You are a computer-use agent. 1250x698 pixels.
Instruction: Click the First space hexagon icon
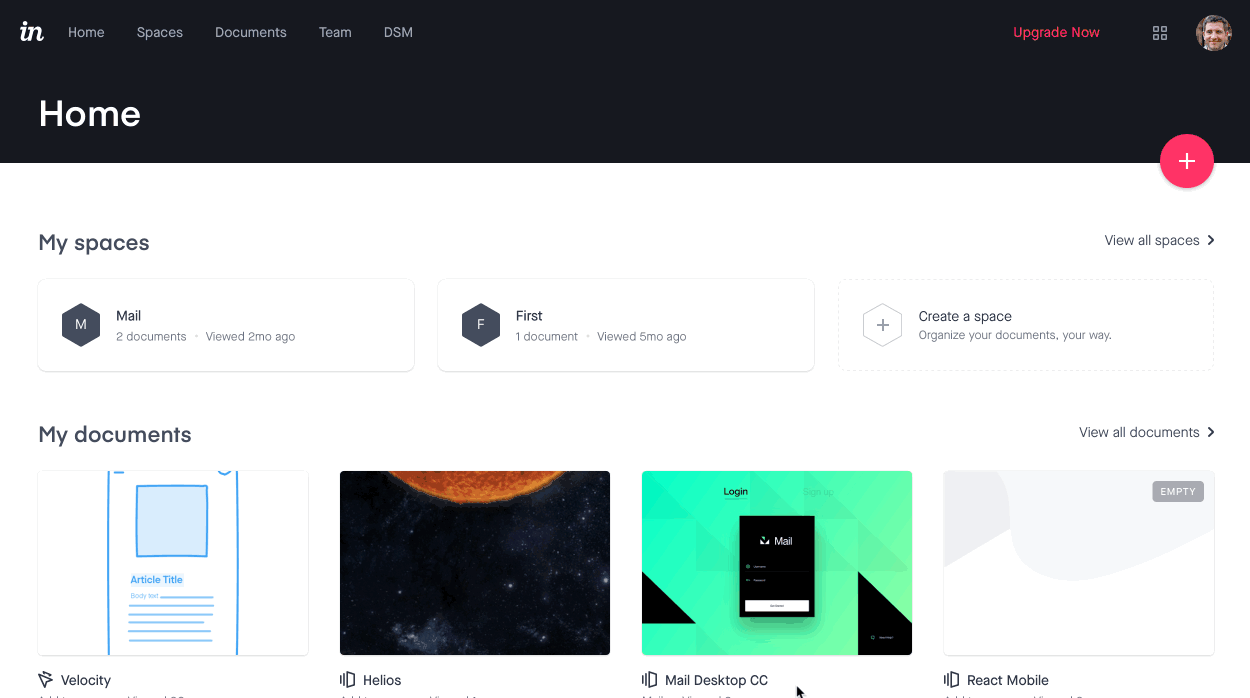(x=481, y=325)
